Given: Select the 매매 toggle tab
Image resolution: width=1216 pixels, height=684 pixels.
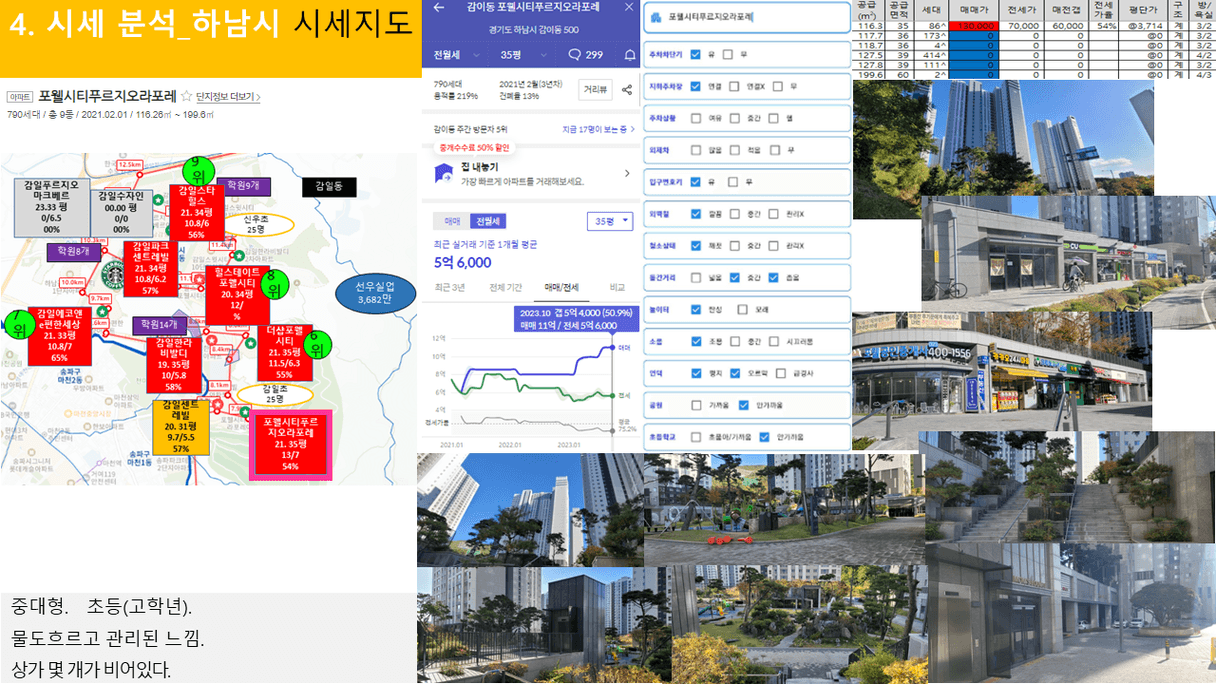Looking at the screenshot, I should coord(452,221).
